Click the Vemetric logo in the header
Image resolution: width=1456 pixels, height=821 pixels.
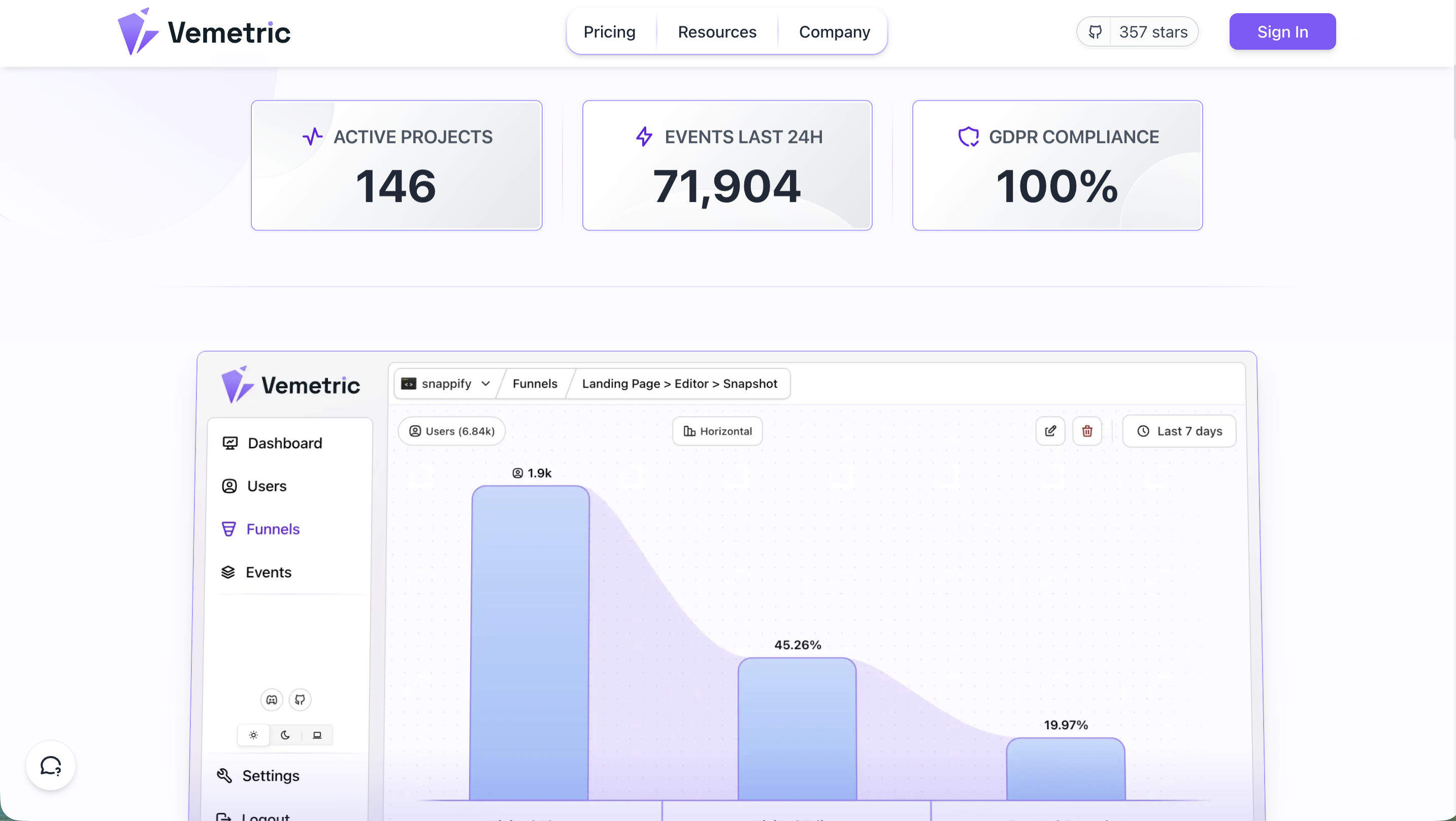[204, 32]
